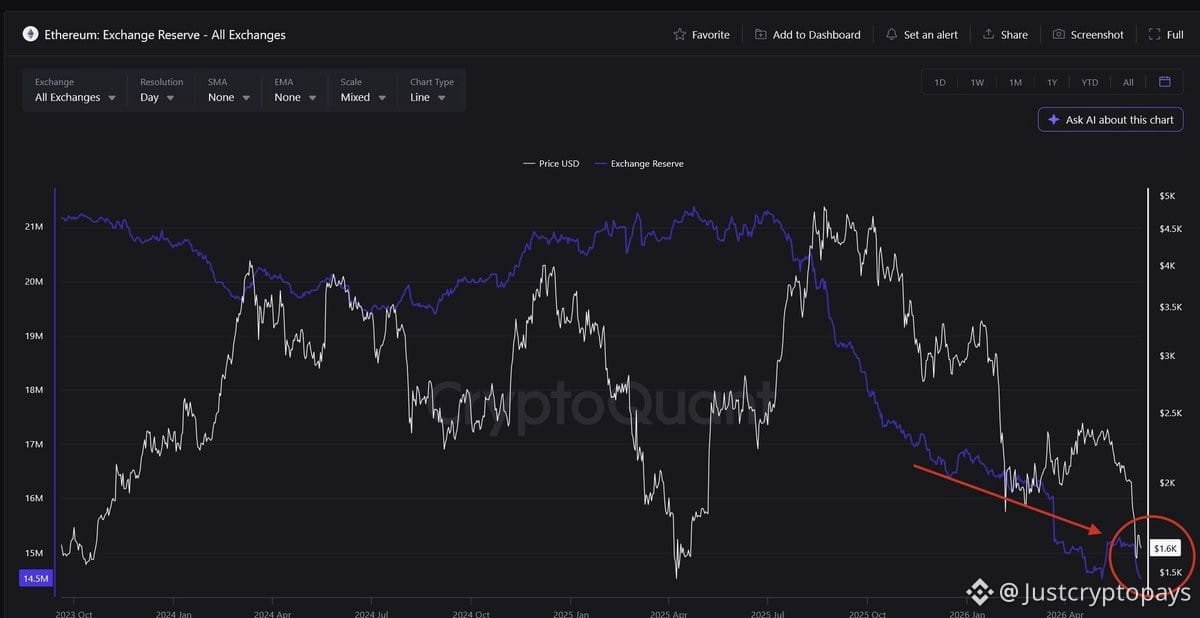Open the SMA dropdown
Image resolution: width=1200 pixels, height=618 pixels.
click(227, 90)
